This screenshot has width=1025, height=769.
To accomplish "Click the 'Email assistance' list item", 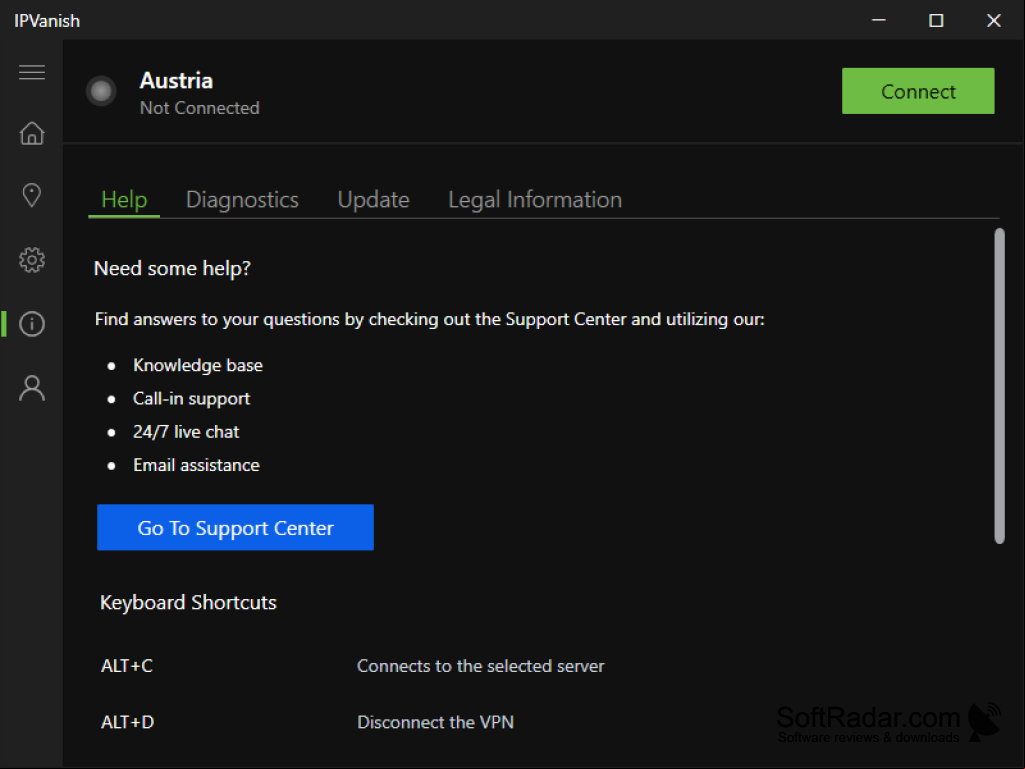I will 197,465.
